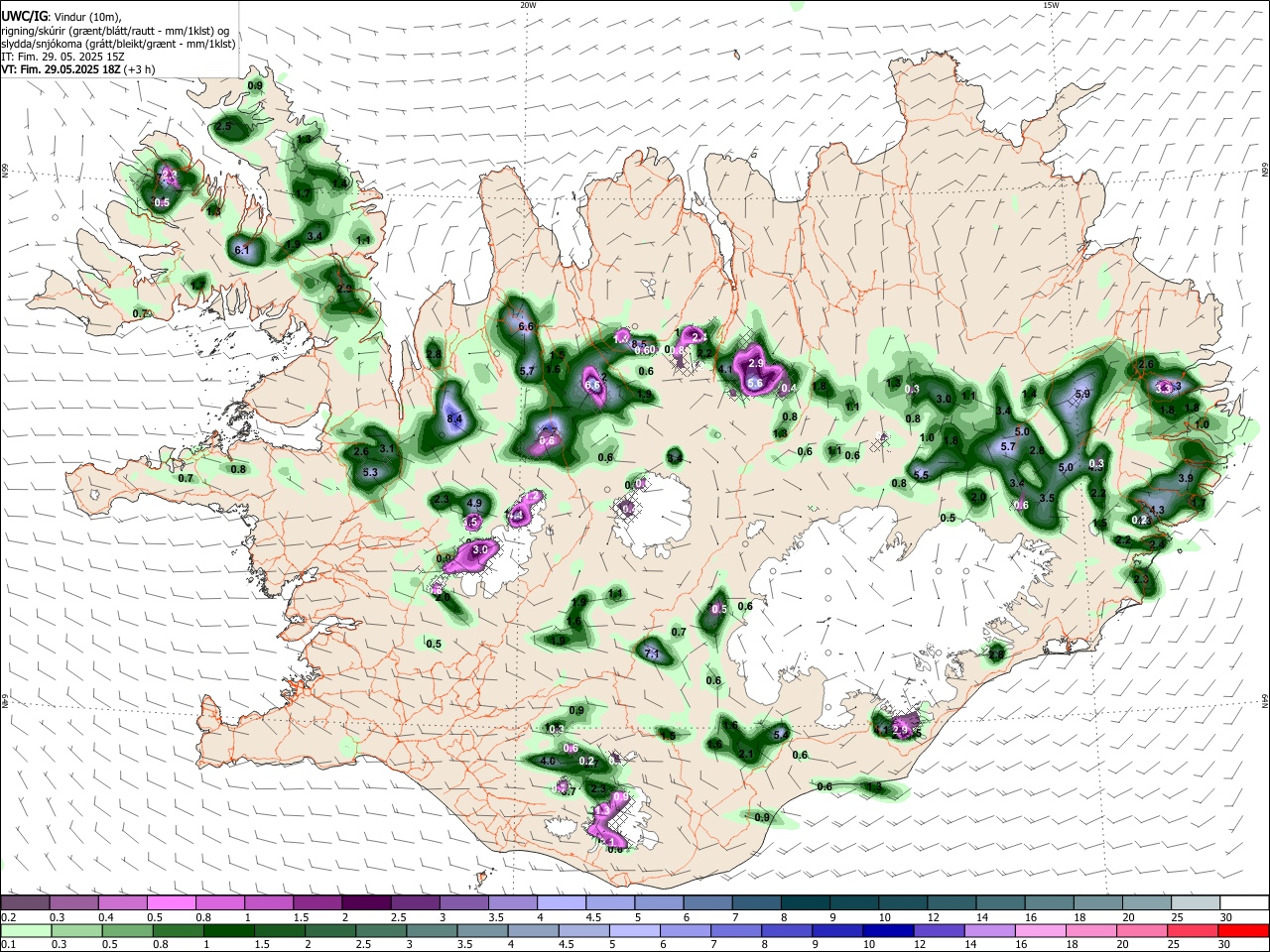Click the '5.9' value in the east

tap(1082, 395)
